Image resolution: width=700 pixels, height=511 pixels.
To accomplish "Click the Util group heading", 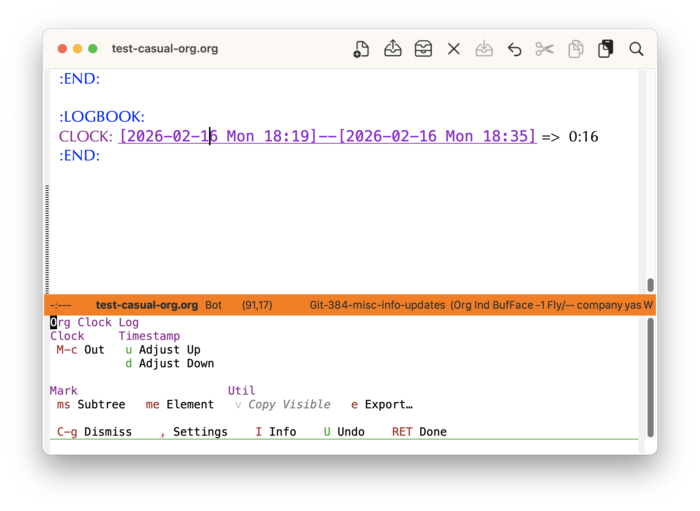I will 242,391.
